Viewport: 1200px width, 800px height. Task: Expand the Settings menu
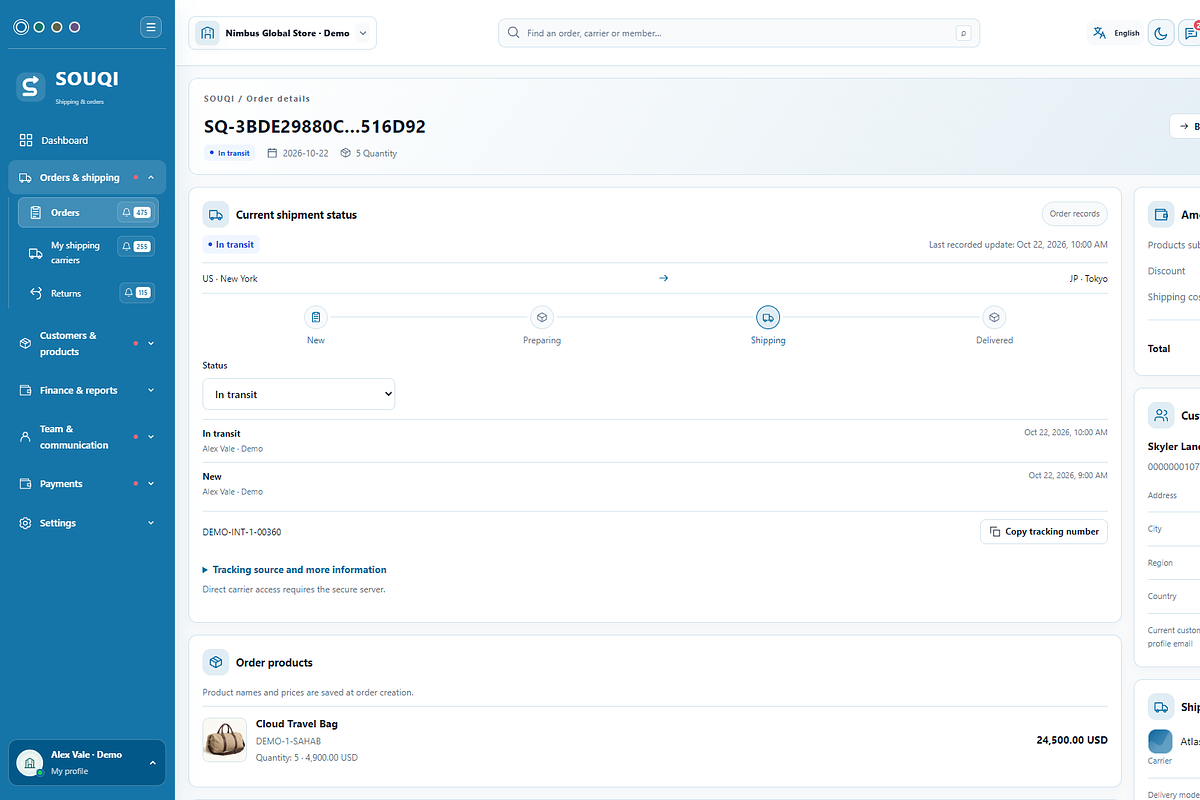[87, 523]
